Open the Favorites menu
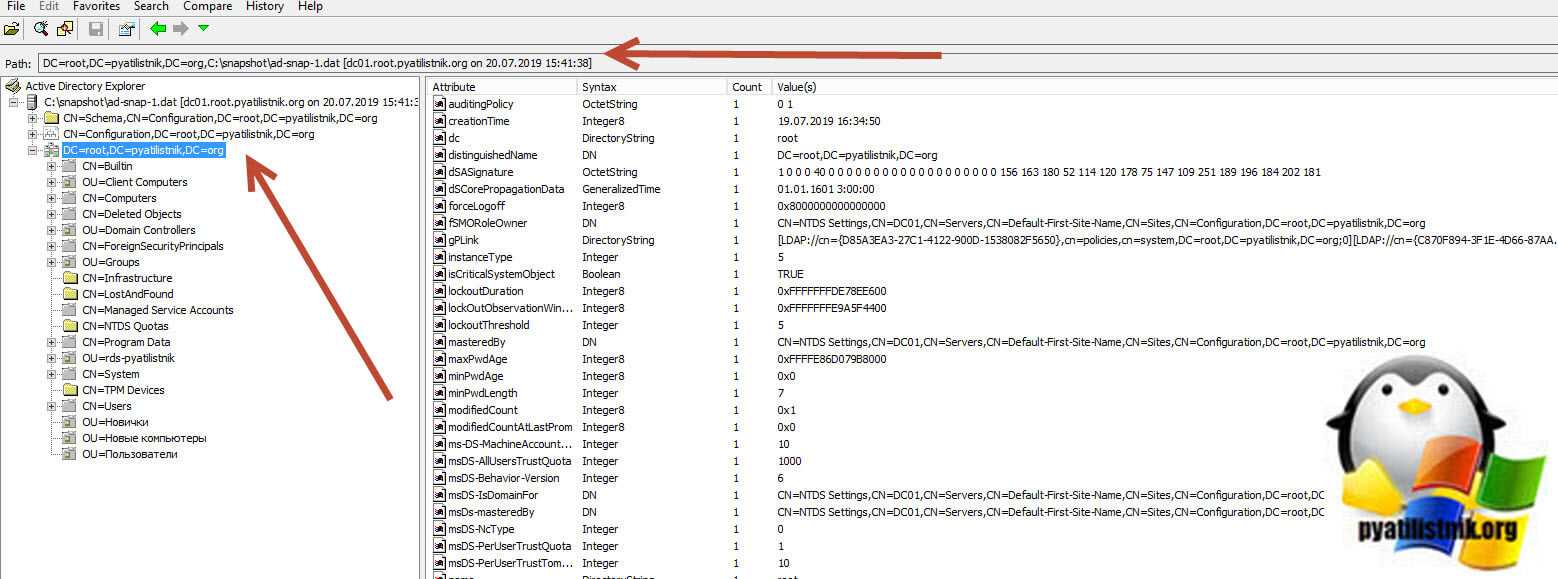Viewport: 1558px width, 579px height. pyautogui.click(x=96, y=6)
